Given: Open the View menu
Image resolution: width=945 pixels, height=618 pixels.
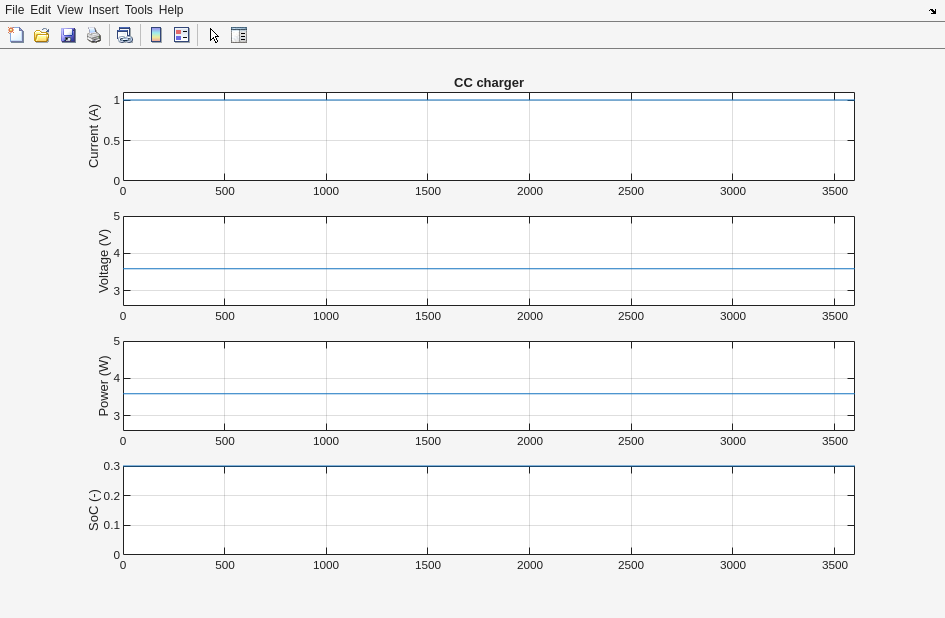Looking at the screenshot, I should pos(69,10).
